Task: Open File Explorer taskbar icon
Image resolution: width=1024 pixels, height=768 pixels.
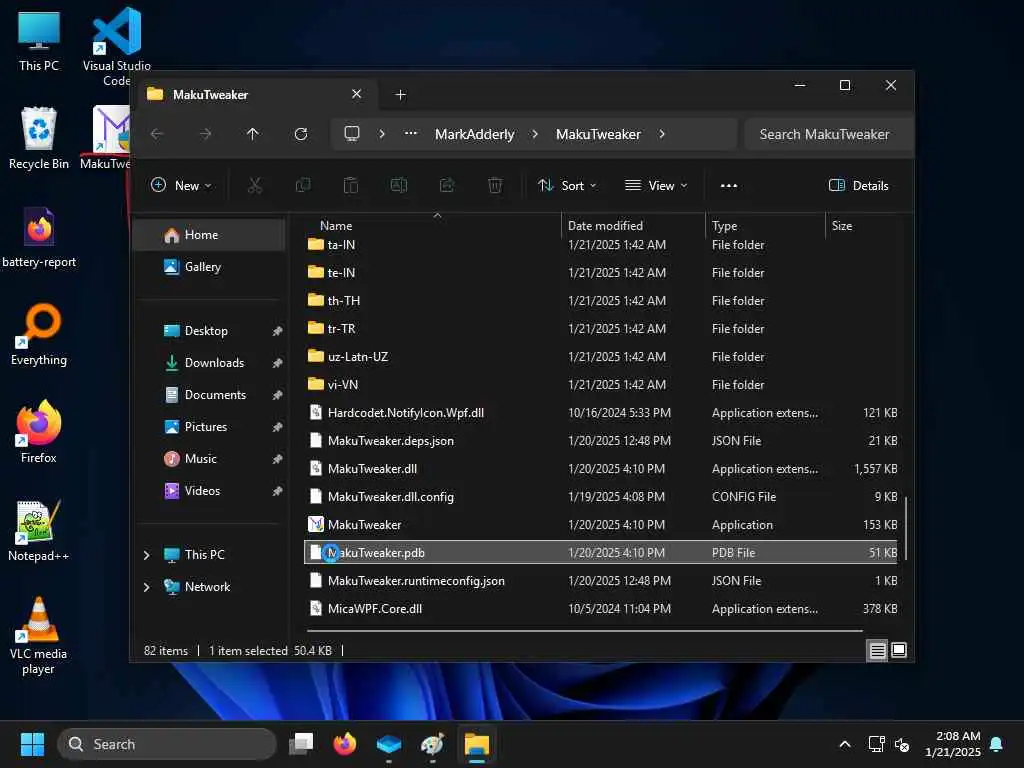Action: 477,744
